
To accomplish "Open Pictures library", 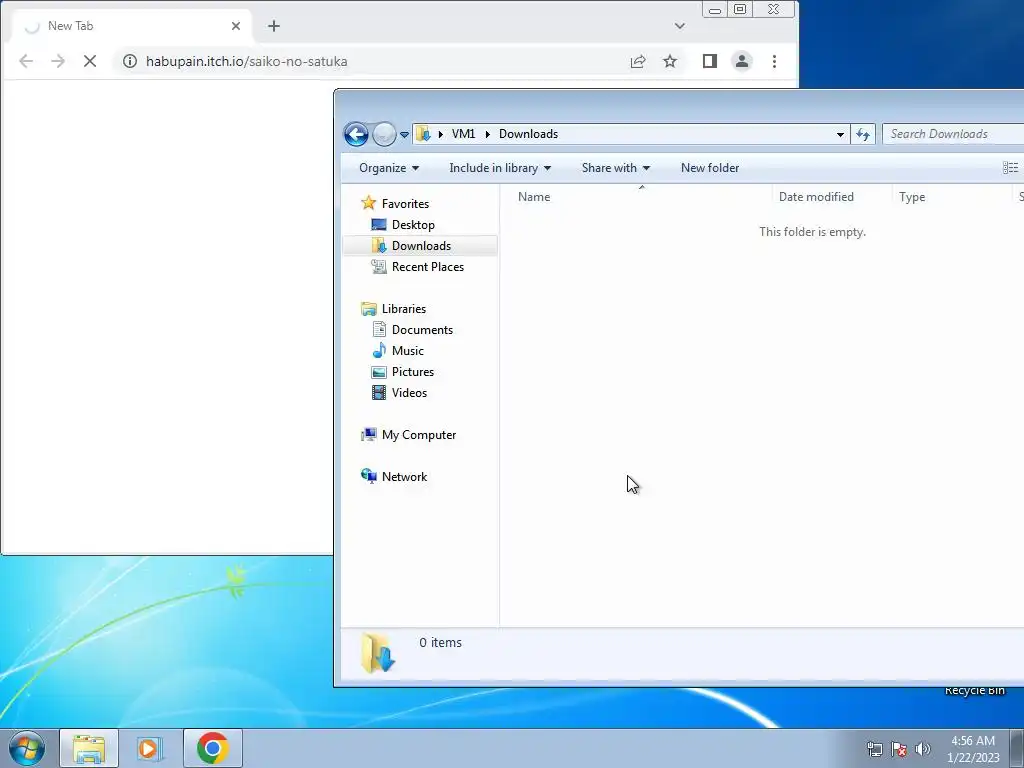I will [413, 372].
